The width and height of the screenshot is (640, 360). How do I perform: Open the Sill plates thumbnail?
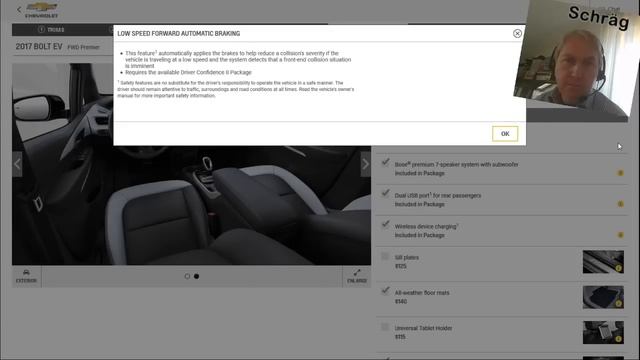[603, 262]
